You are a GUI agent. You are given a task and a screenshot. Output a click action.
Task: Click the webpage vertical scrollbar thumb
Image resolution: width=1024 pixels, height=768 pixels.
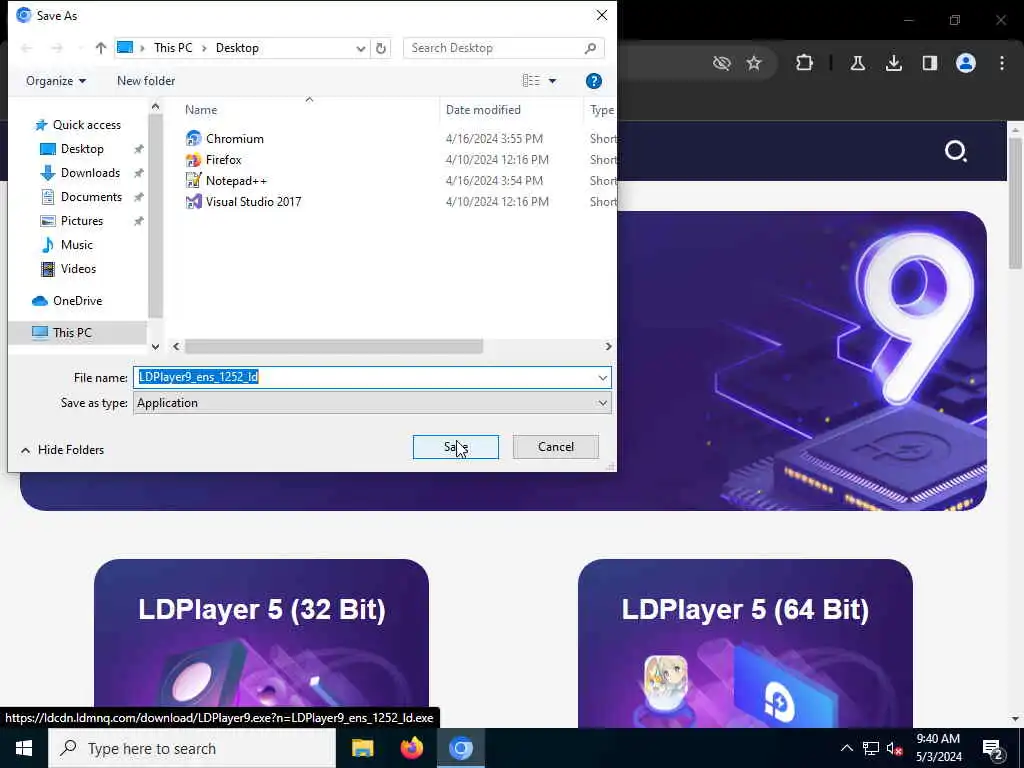coord(1015,202)
